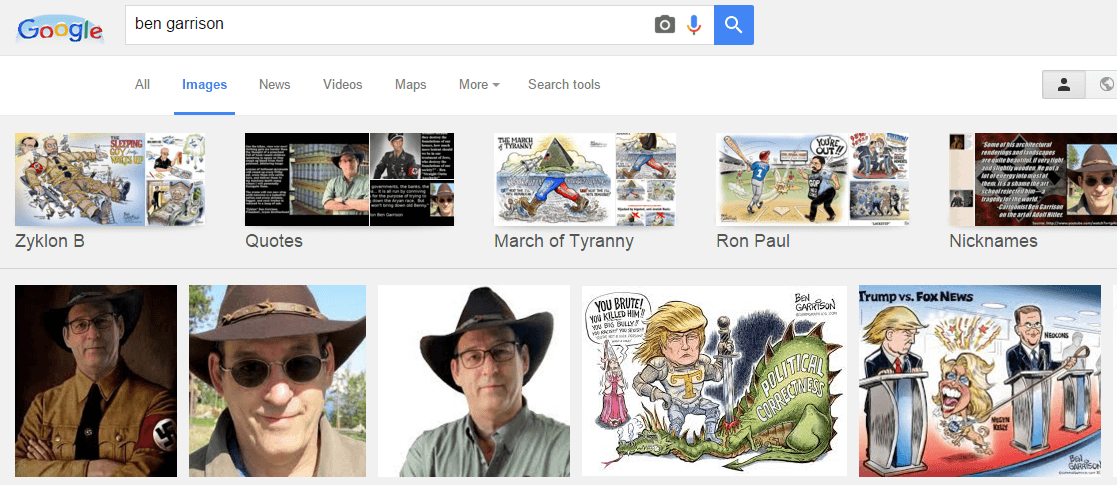Open the Ron Paul image category
Image resolution: width=1117 pixels, height=485 pixels.
click(812, 191)
